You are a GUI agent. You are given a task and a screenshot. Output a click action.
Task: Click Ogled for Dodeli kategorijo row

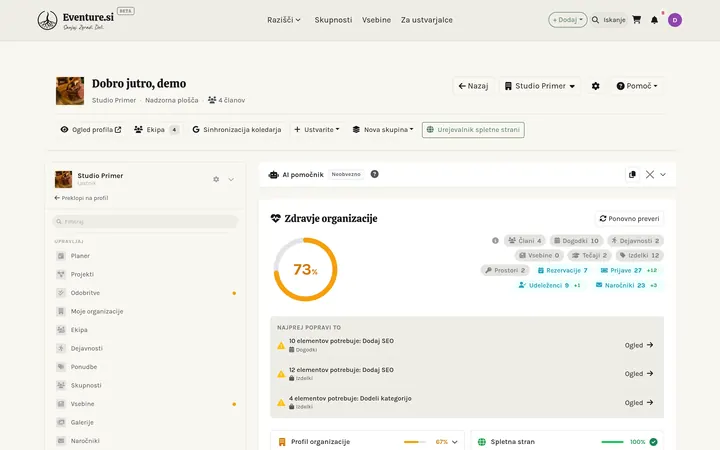click(639, 403)
